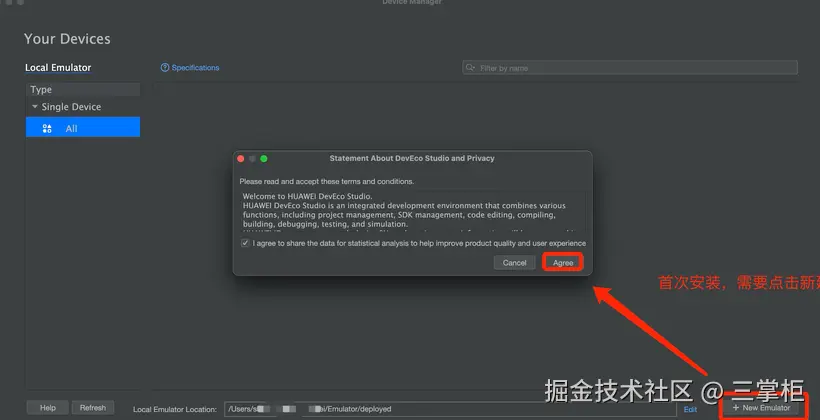The width and height of the screenshot is (820, 420).
Task: Switch to the Local Emulator tab
Action: [x=58, y=67]
